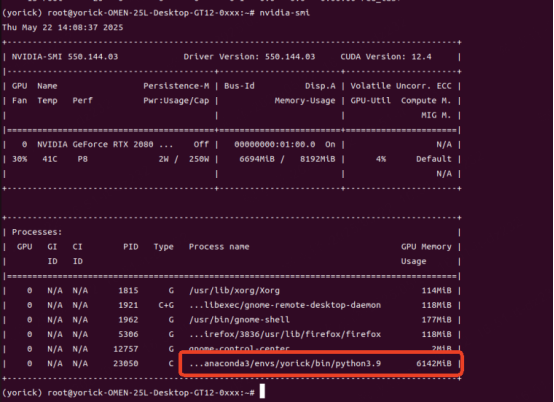
Task: Click the fan speed value 30%
Action: tap(19, 159)
